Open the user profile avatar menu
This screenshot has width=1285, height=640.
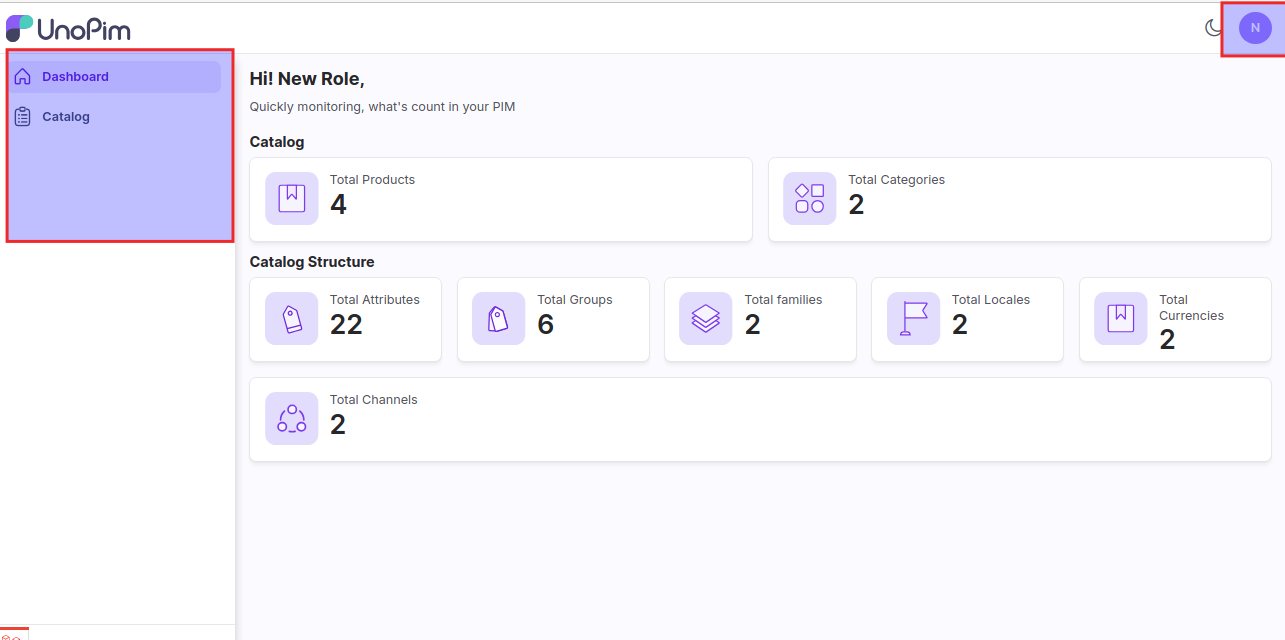(x=1254, y=28)
